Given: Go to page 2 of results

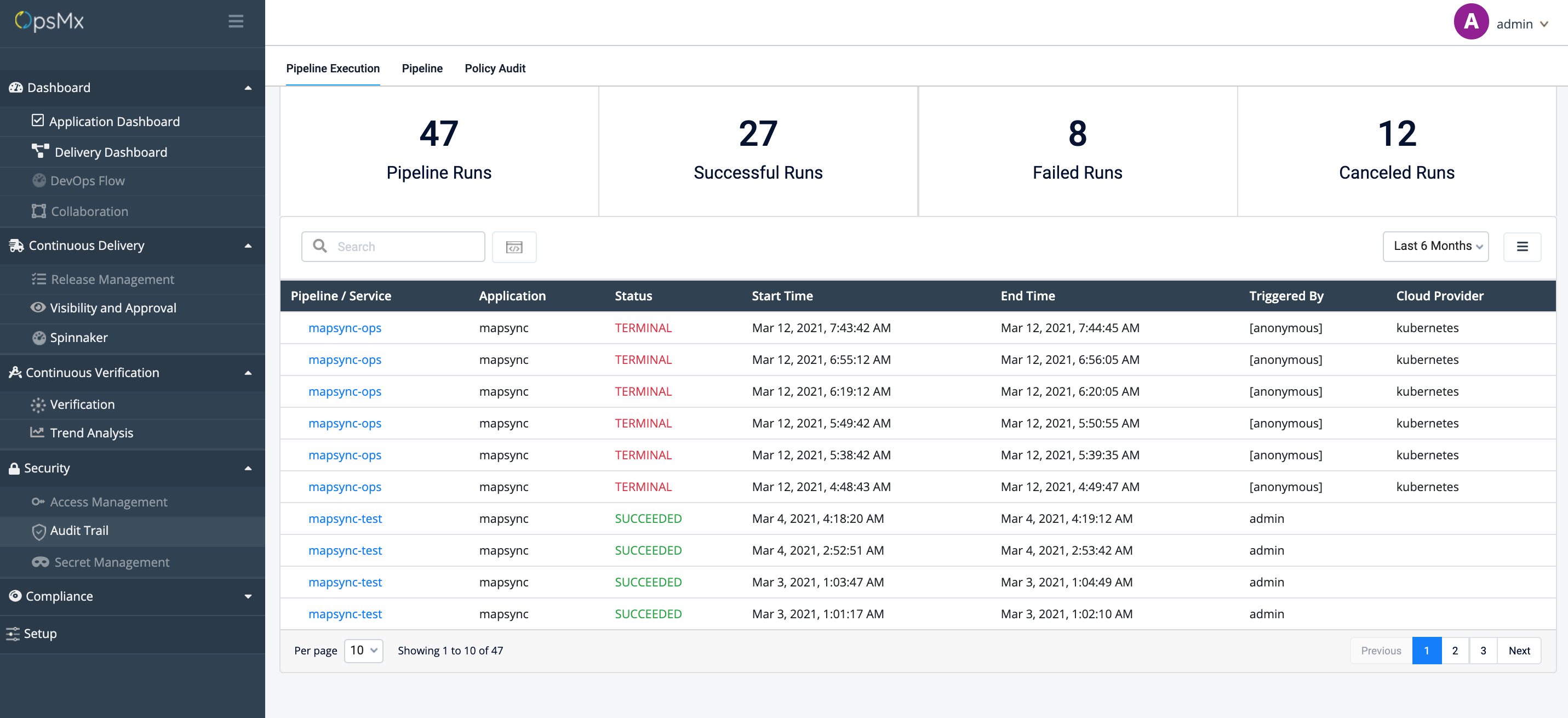Looking at the screenshot, I should pos(1455,651).
